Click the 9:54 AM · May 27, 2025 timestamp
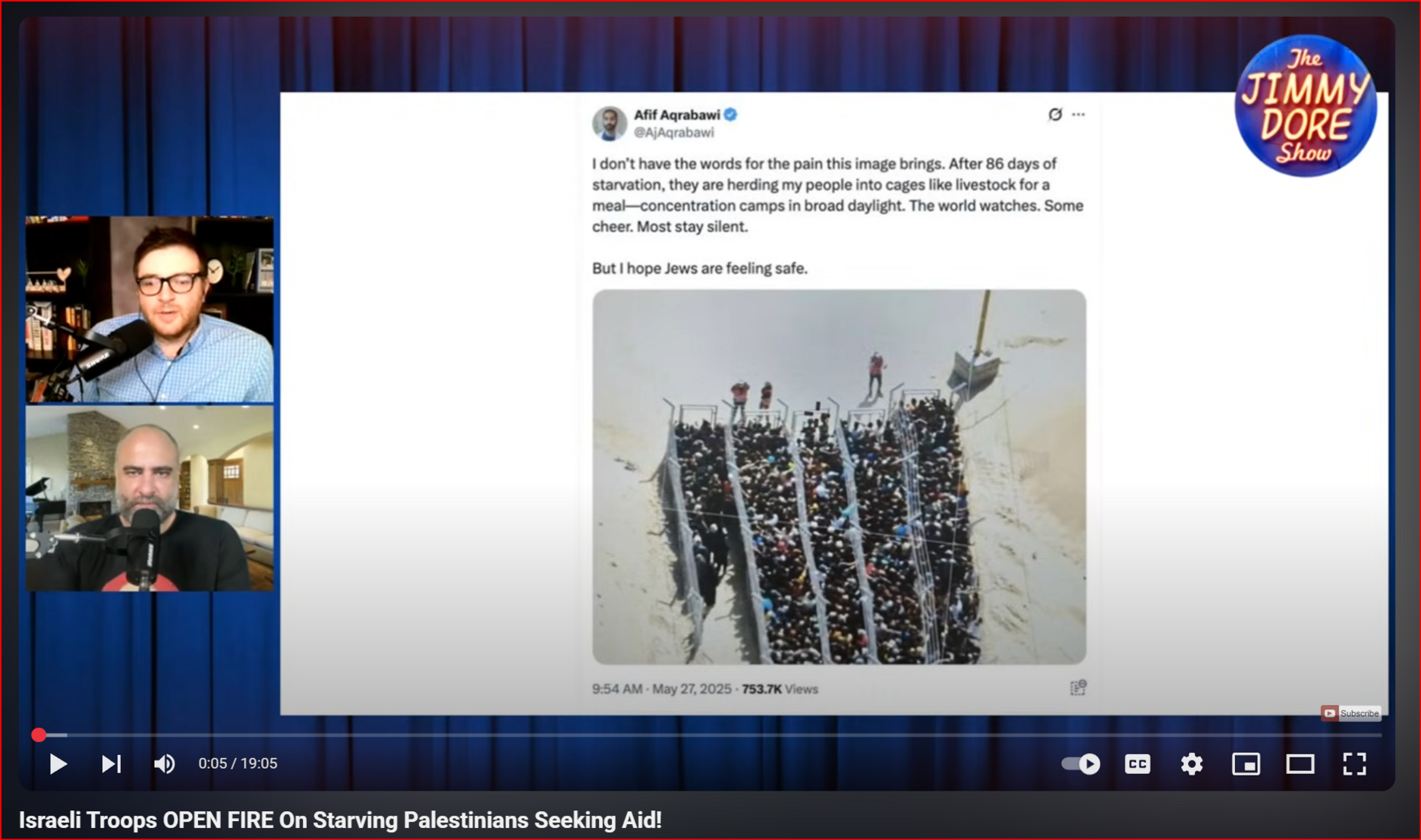Image resolution: width=1421 pixels, height=840 pixels. pyautogui.click(x=661, y=689)
